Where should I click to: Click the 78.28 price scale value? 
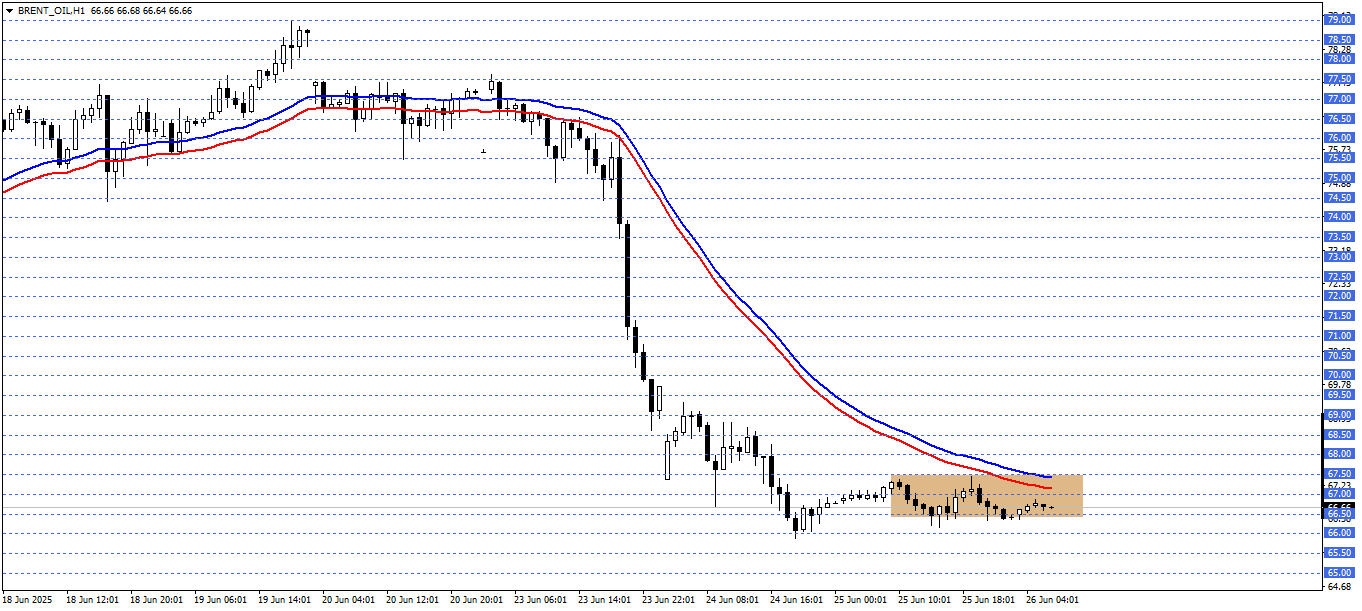tap(1339, 49)
